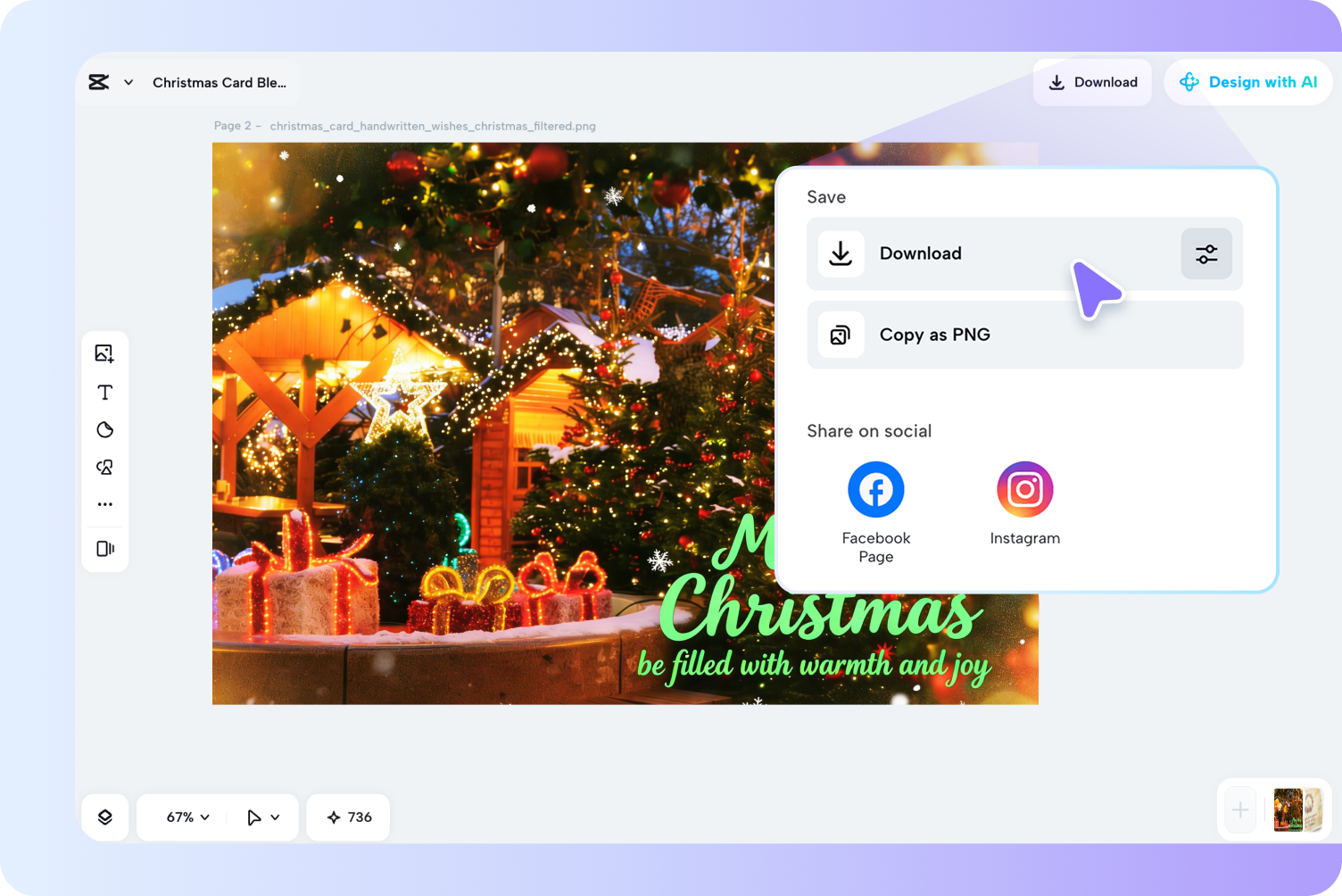Viewport: 1342px width, 896px height.
Task: Click the Copy as PNG icon
Action: point(841,335)
